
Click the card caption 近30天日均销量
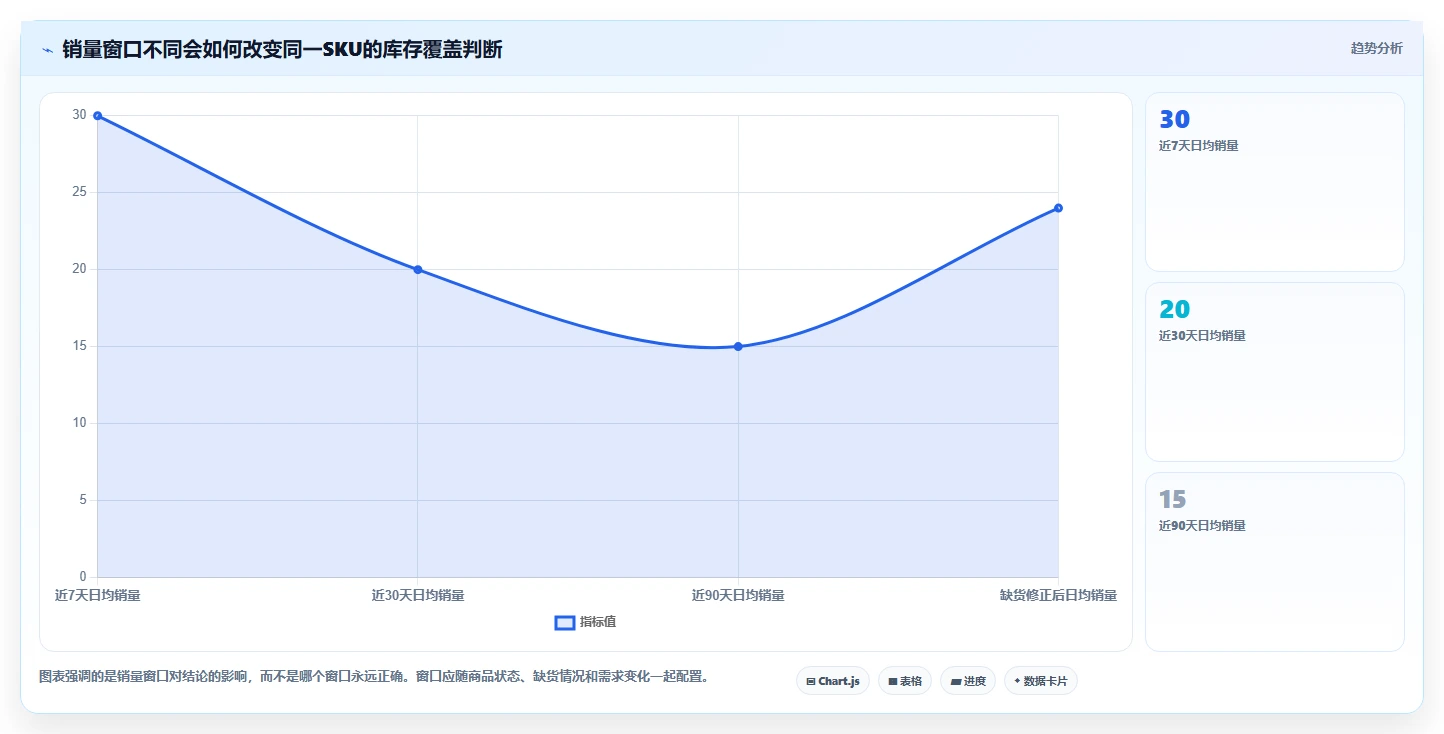pos(1202,336)
